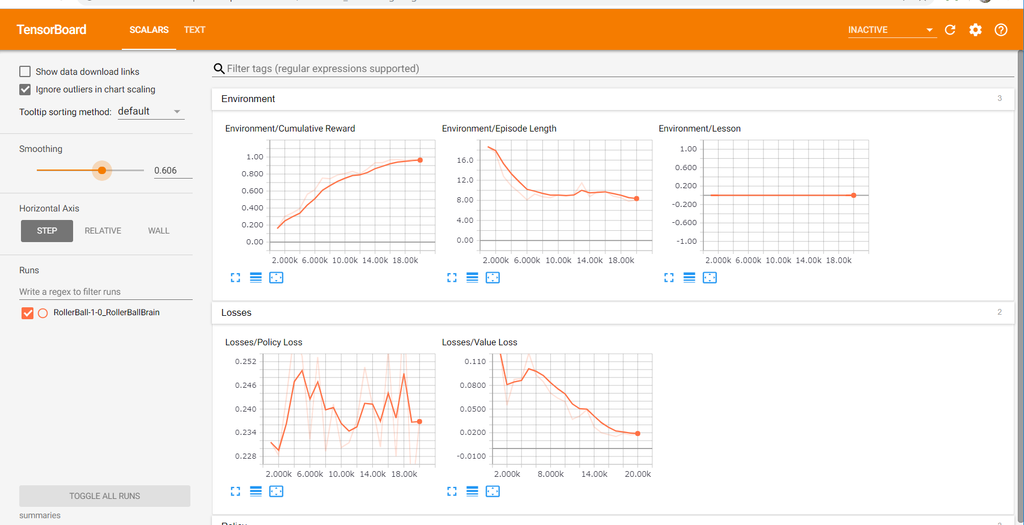Image resolution: width=1024 pixels, height=525 pixels.
Task: Reload TensorBoard data with refresh icon
Action: pyautogui.click(x=950, y=30)
